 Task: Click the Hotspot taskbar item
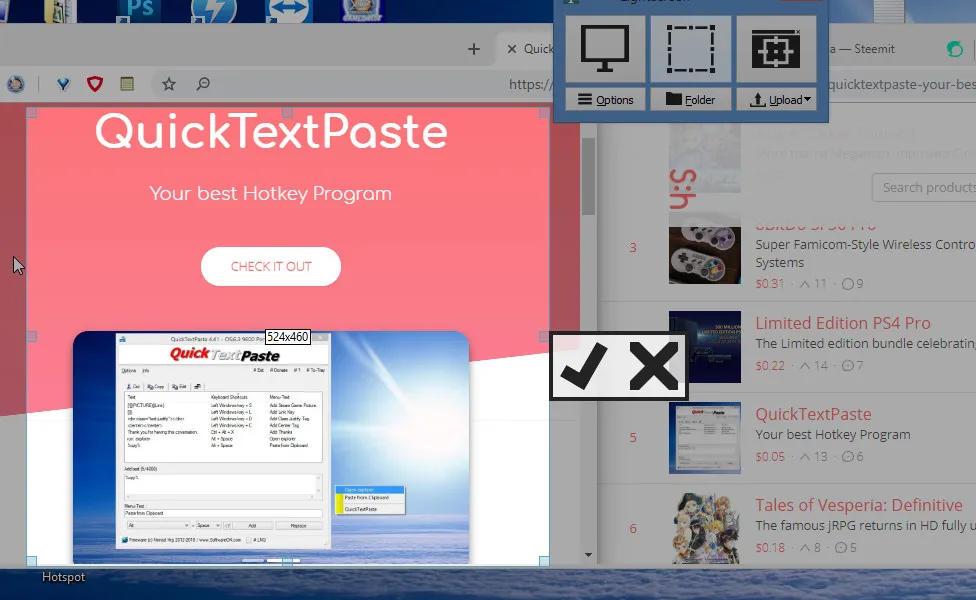click(63, 577)
